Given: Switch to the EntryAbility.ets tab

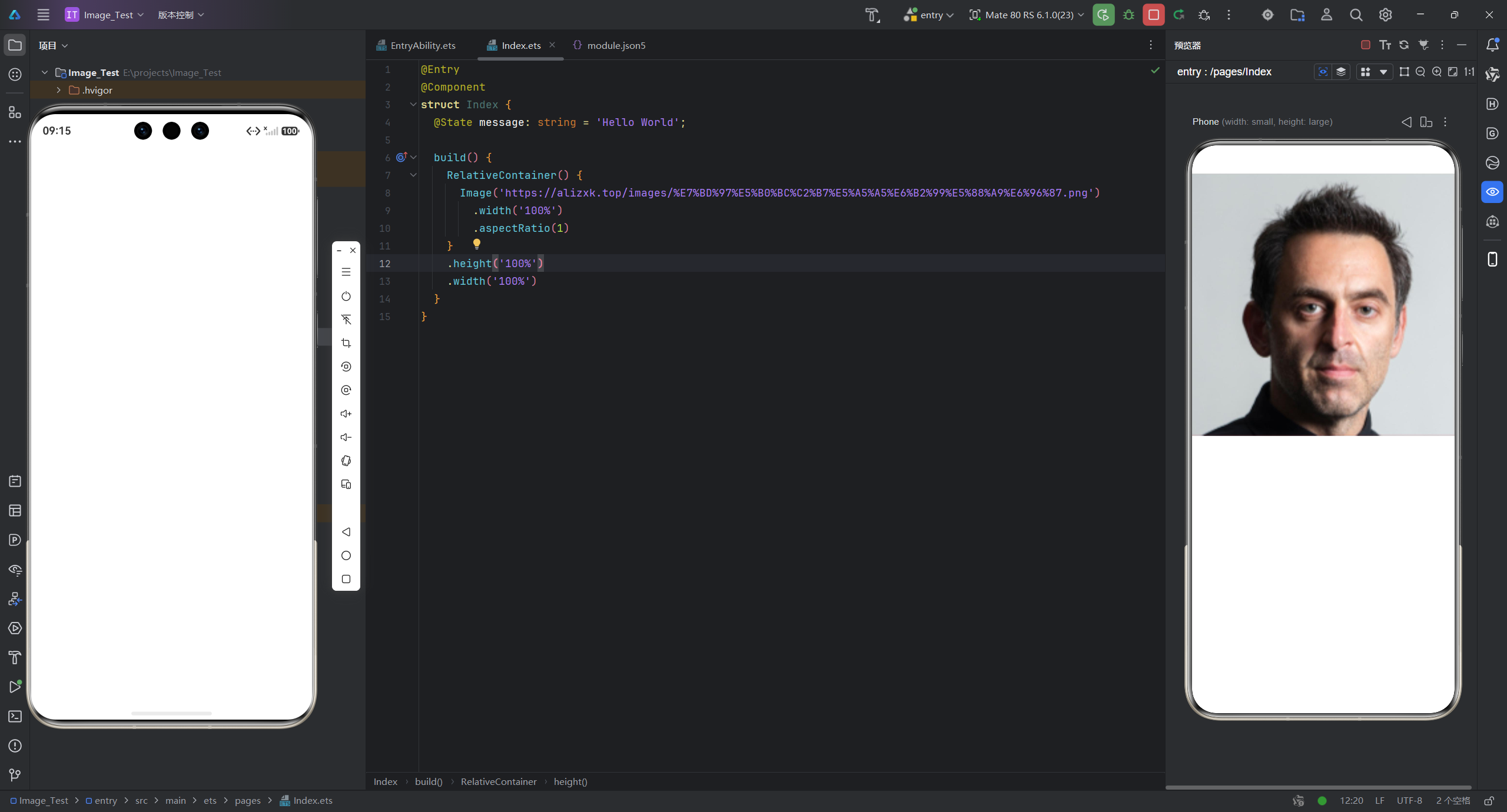Looking at the screenshot, I should tap(416, 45).
